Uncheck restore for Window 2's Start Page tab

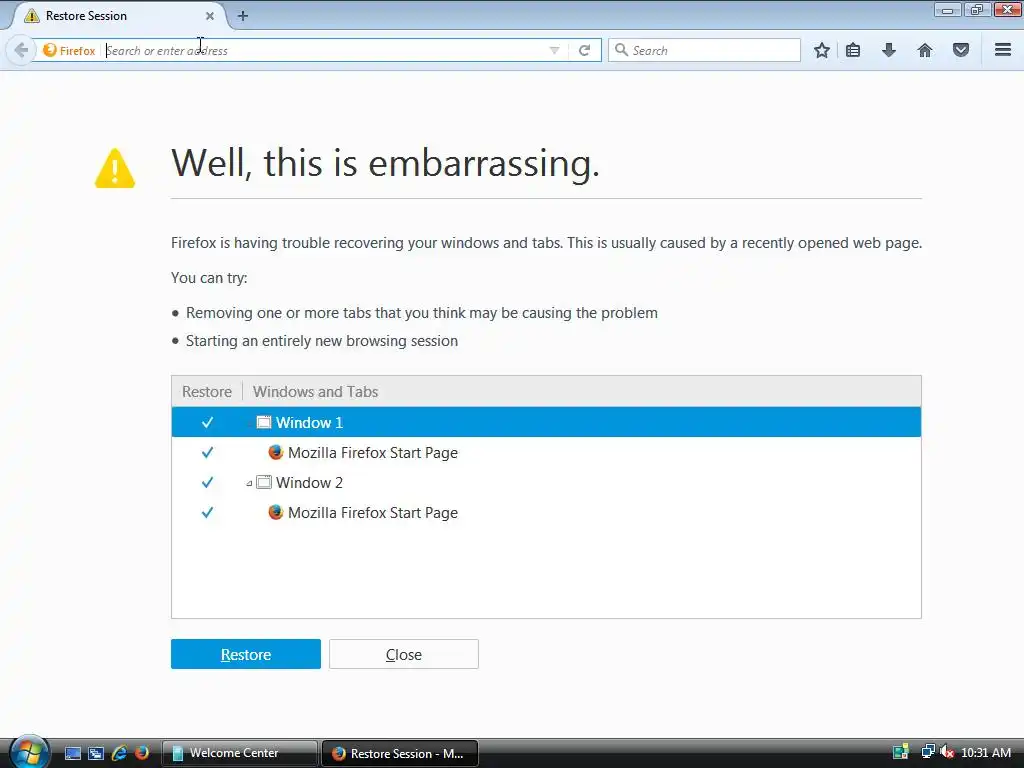click(207, 513)
